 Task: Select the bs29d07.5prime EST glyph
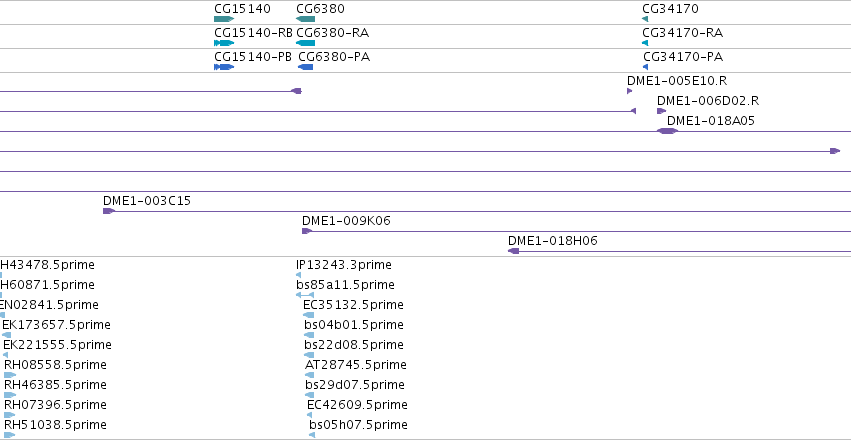click(x=309, y=396)
